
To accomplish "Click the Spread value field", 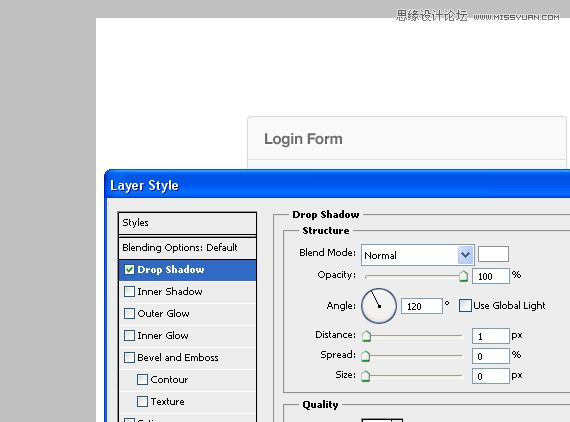I will [x=491, y=356].
